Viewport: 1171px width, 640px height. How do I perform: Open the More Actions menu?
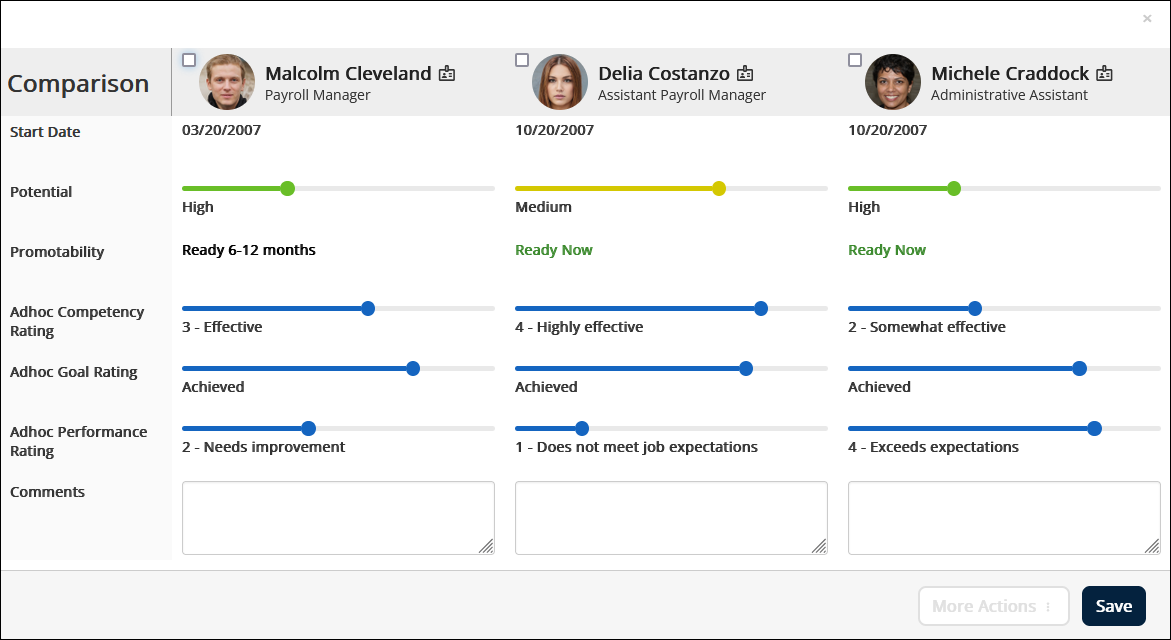pyautogui.click(x=993, y=606)
